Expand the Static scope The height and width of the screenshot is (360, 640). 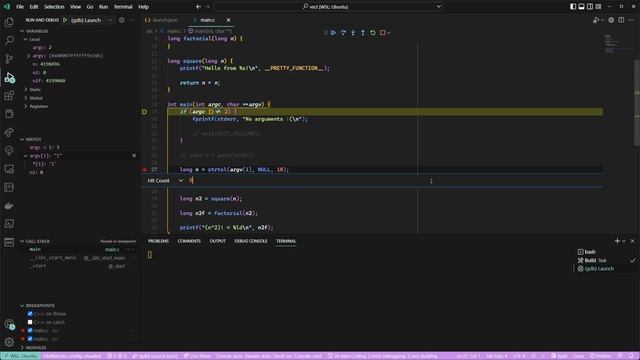[26, 89]
